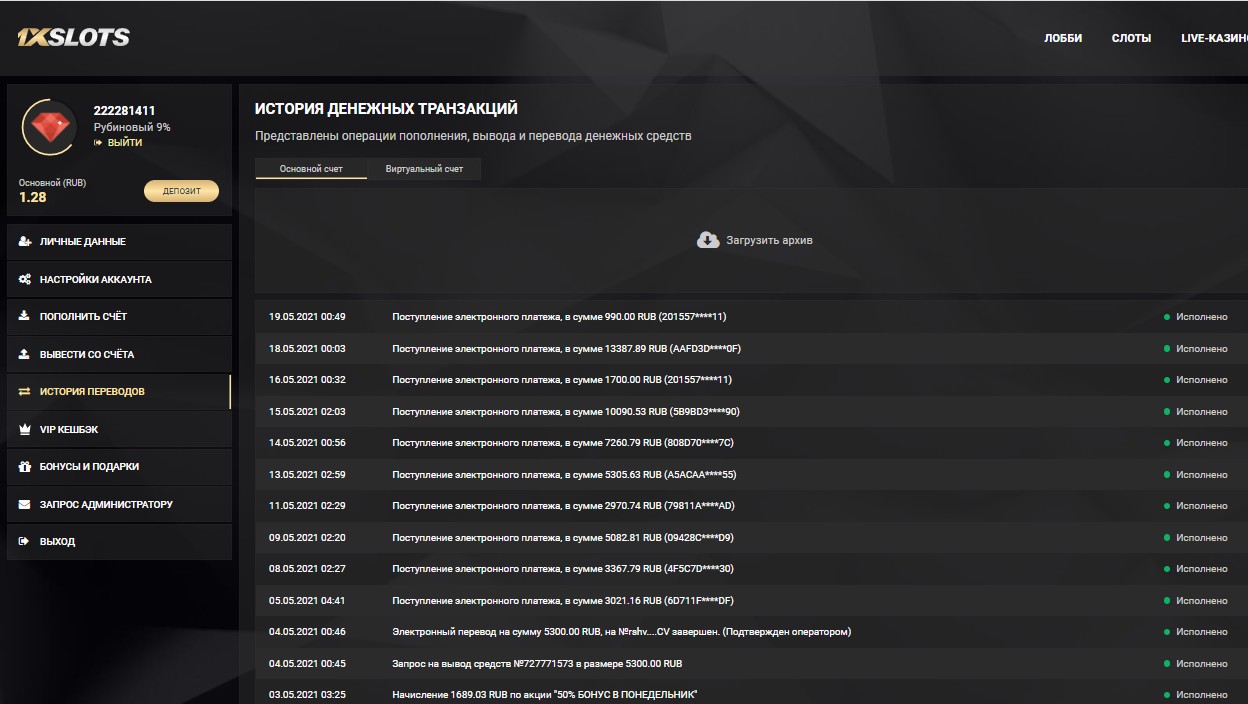This screenshot has width=1248, height=704.
Task: Click date 05.05.2021 04:41
Action: [307, 601]
